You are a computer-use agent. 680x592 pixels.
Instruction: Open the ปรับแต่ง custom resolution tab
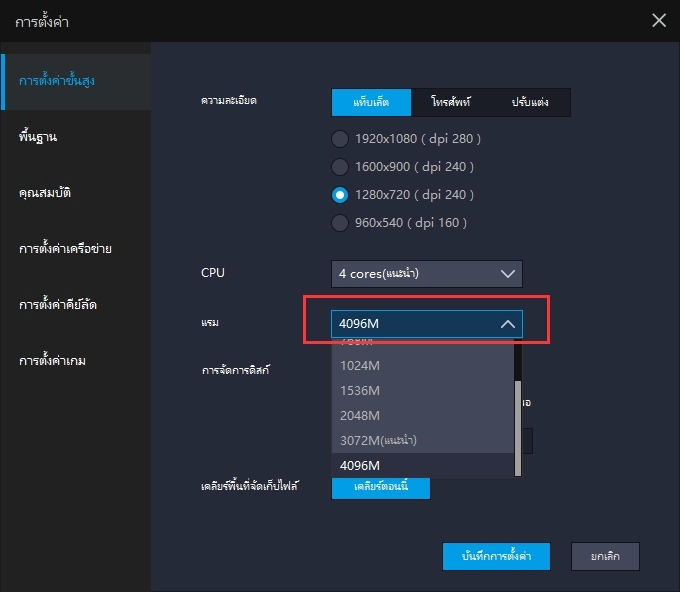pyautogui.click(x=531, y=102)
